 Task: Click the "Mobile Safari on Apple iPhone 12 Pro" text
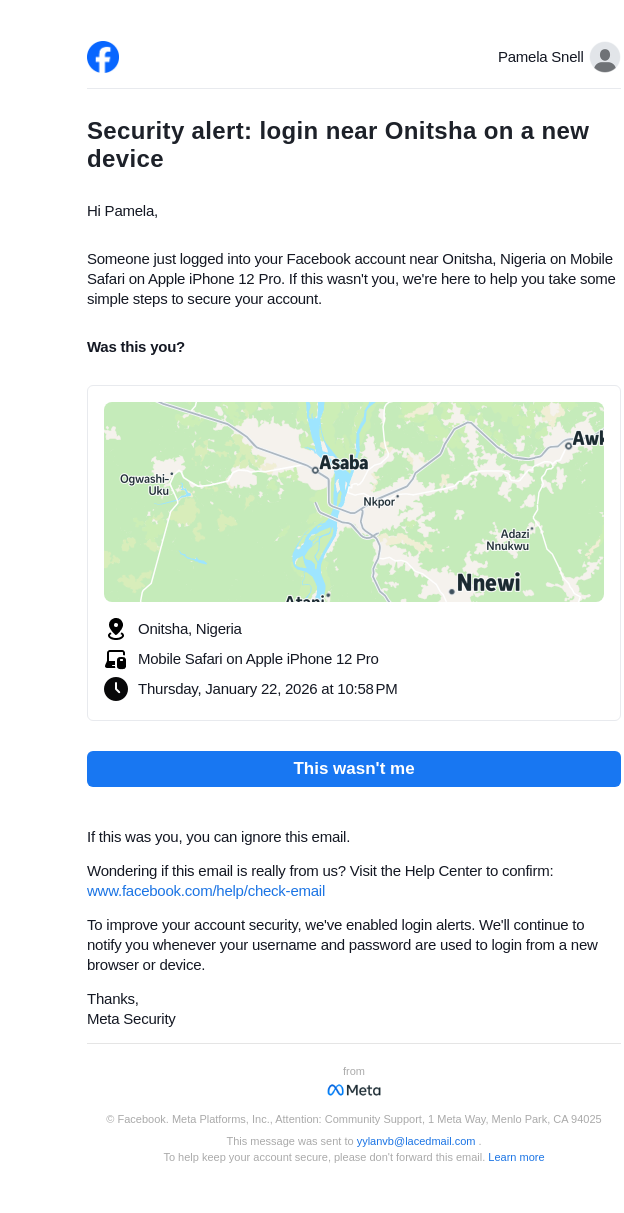coord(258,659)
